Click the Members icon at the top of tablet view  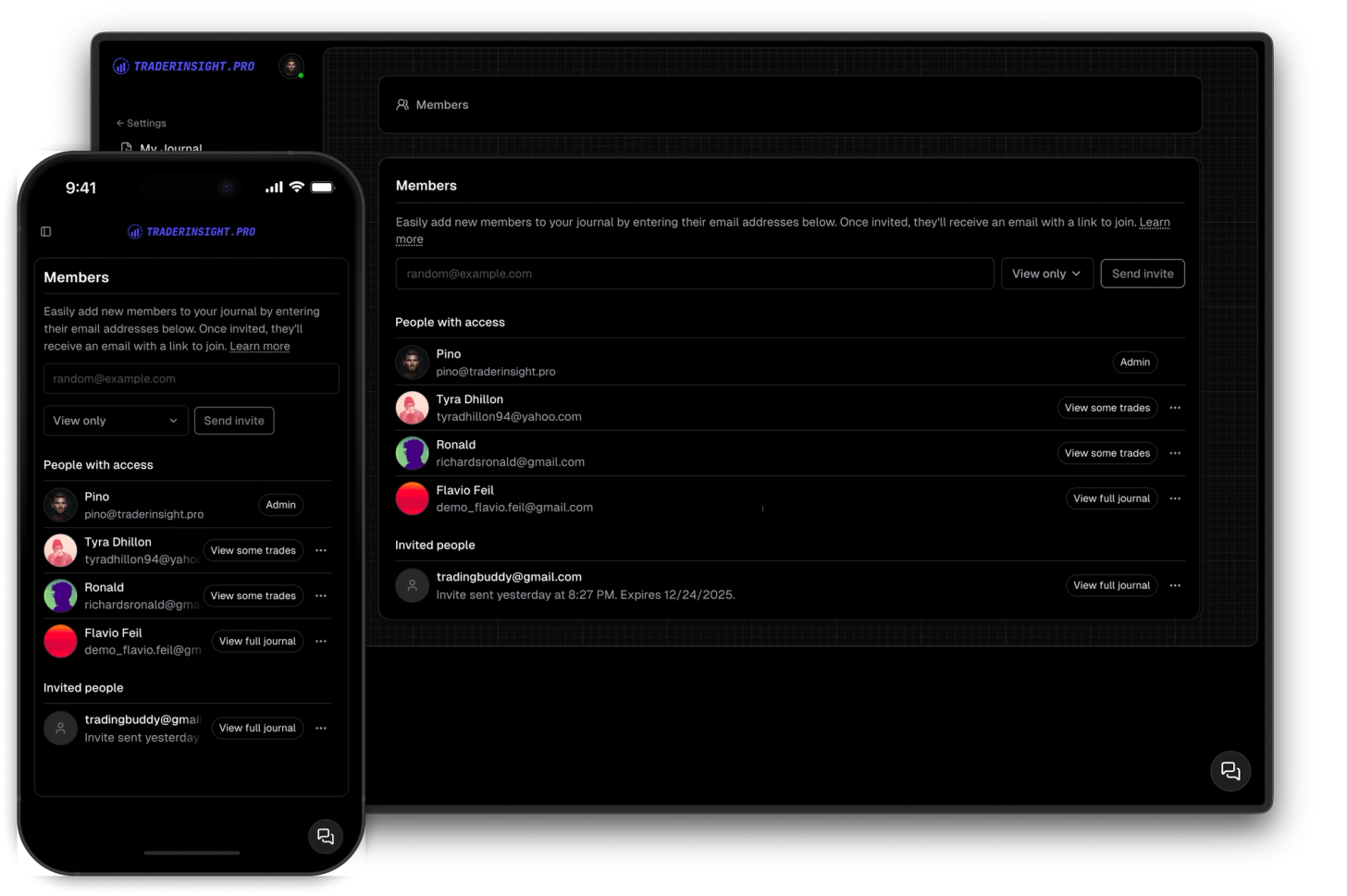tap(402, 104)
